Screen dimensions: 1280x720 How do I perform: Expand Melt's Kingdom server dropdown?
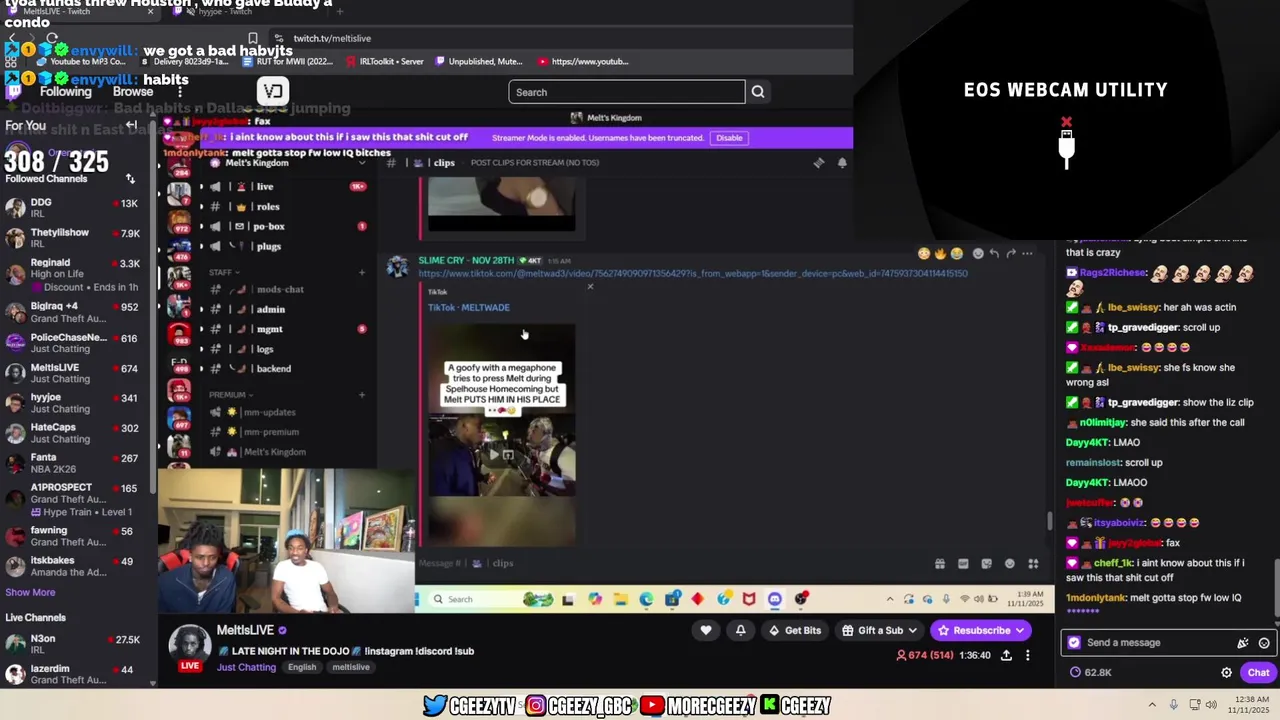(x=362, y=163)
